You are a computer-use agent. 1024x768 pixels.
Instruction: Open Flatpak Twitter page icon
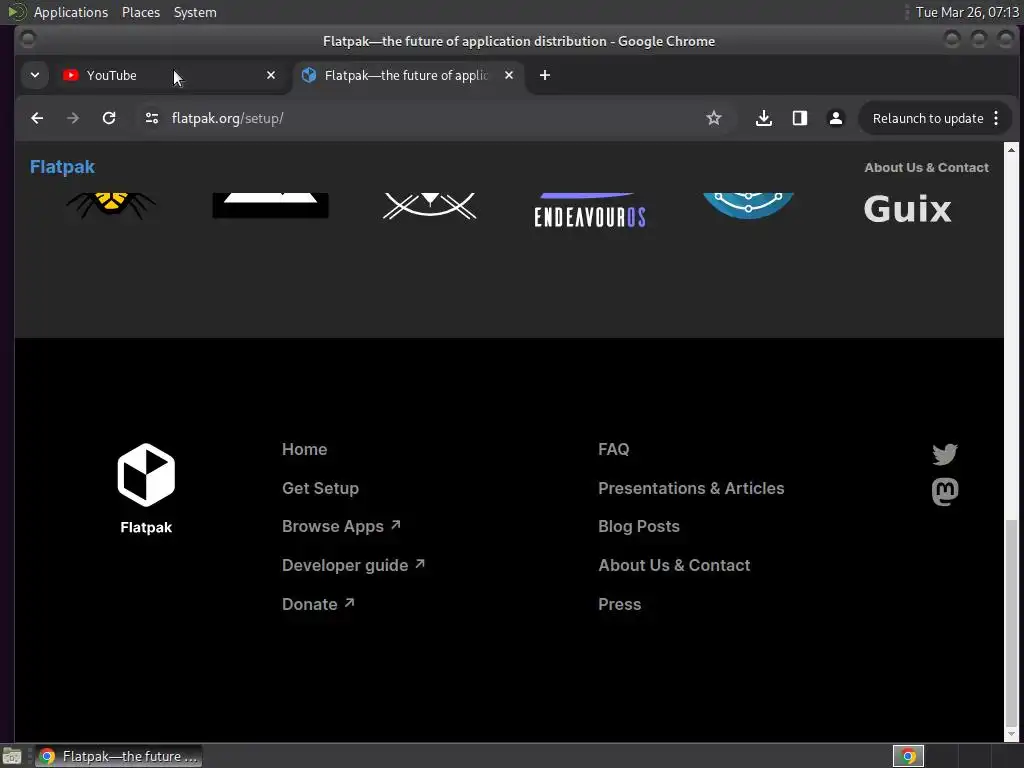pos(944,454)
